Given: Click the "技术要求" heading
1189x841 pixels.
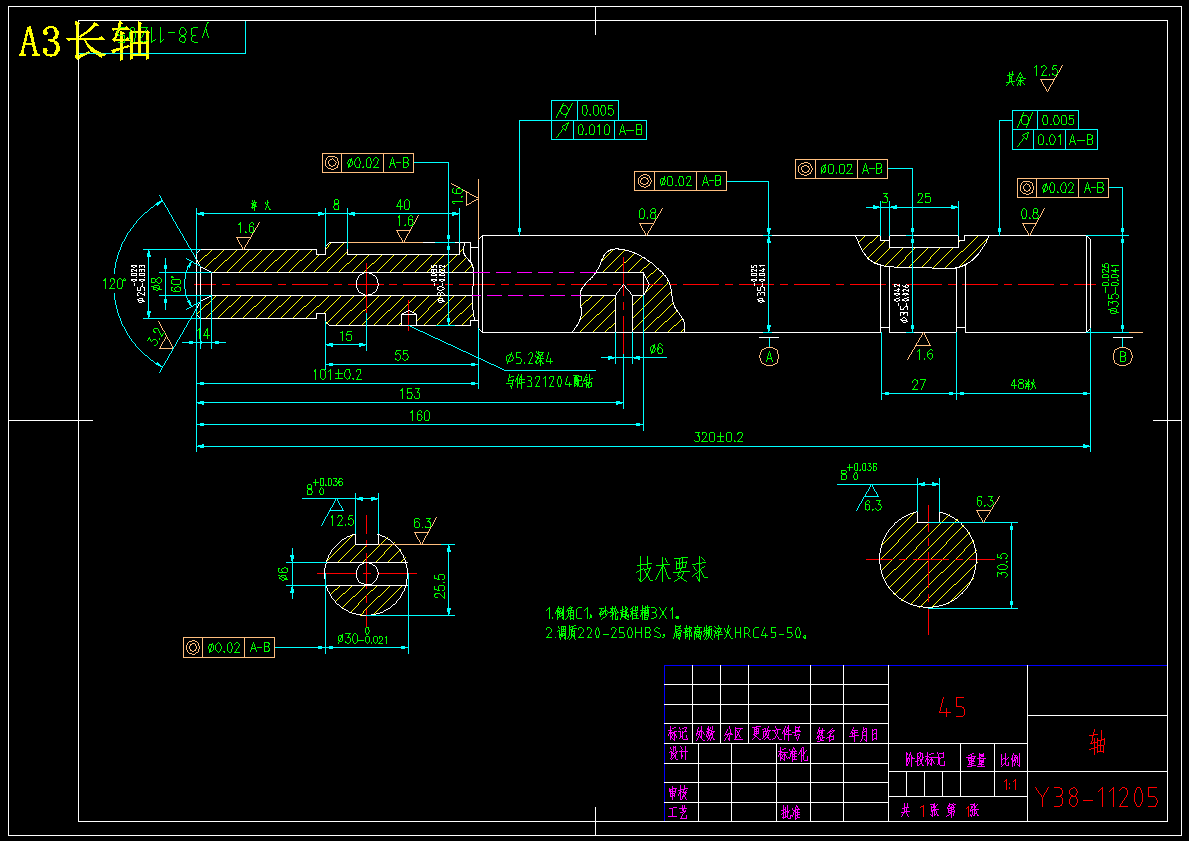Looking at the screenshot, I should [672, 569].
